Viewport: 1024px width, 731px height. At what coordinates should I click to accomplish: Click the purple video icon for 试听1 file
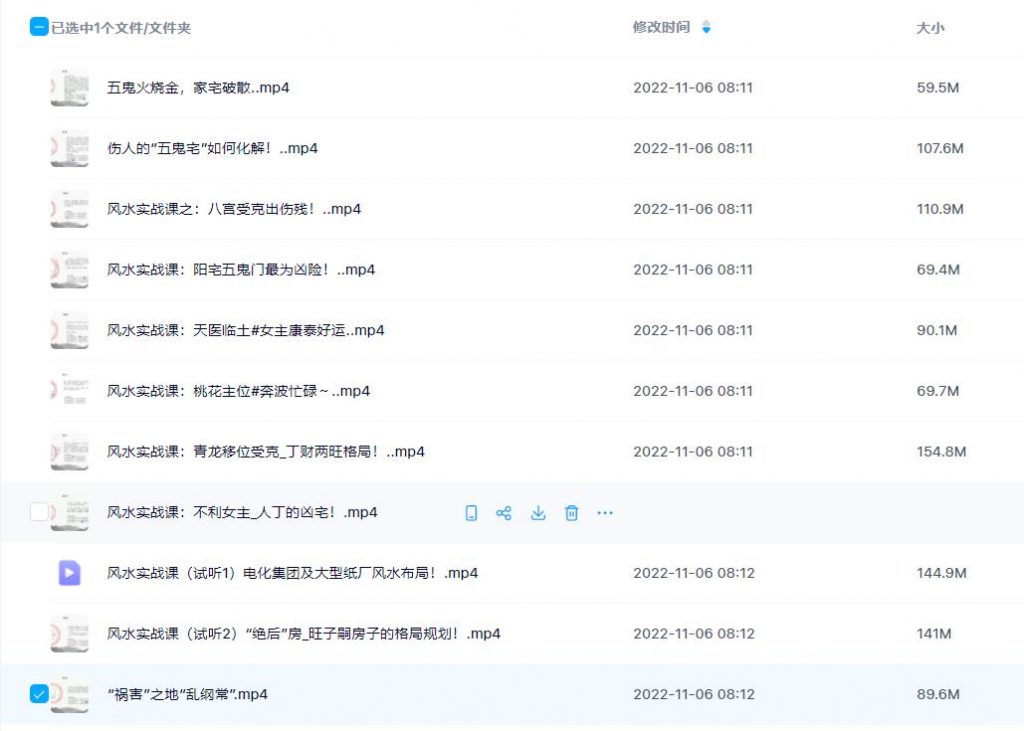(x=69, y=573)
